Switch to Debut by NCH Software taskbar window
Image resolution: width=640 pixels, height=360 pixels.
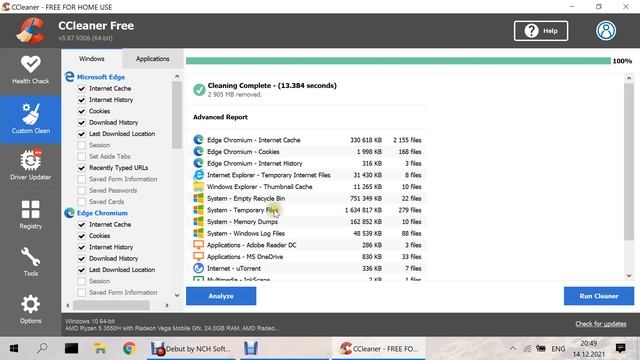pyautogui.click(x=192, y=349)
